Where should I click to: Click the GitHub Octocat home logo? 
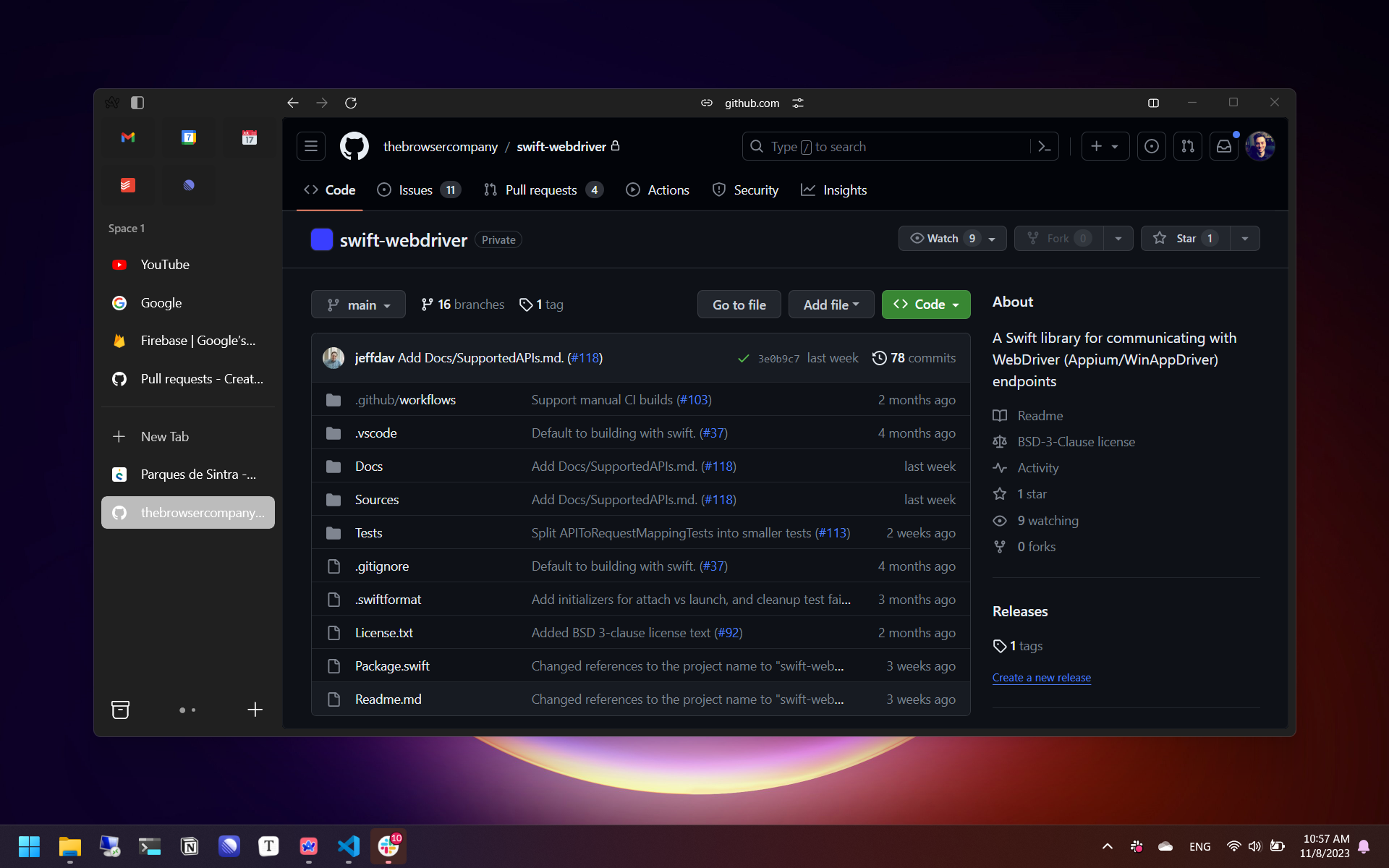point(354,147)
